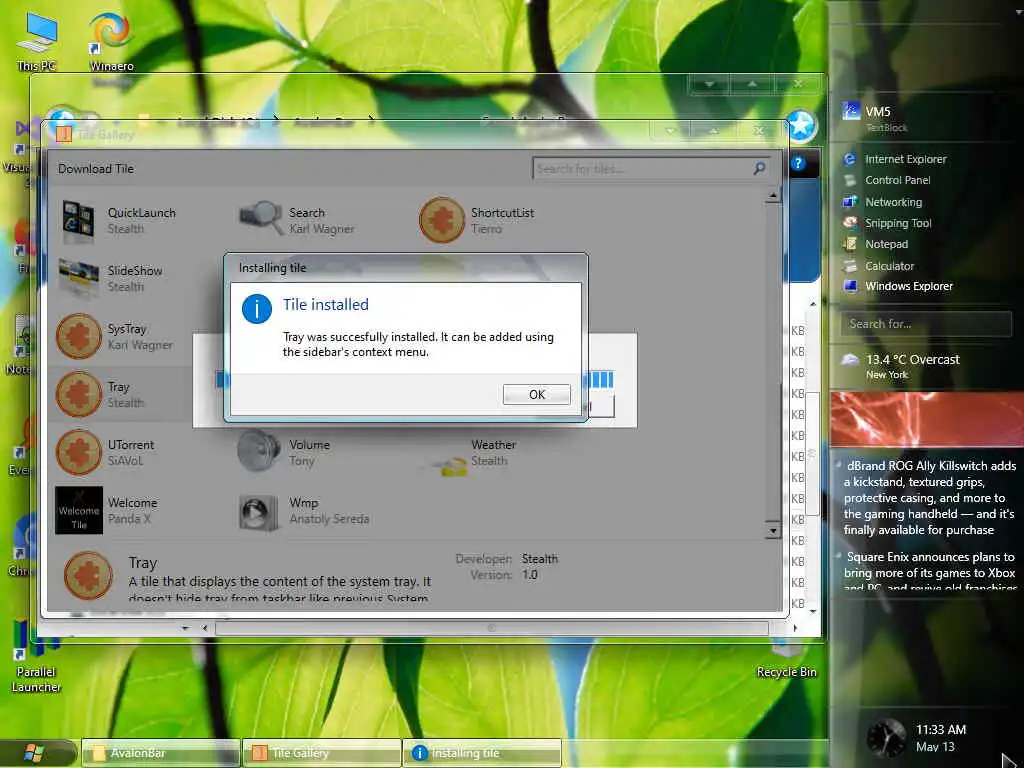
Task: Select the SysTray tile icon
Action: [79, 336]
